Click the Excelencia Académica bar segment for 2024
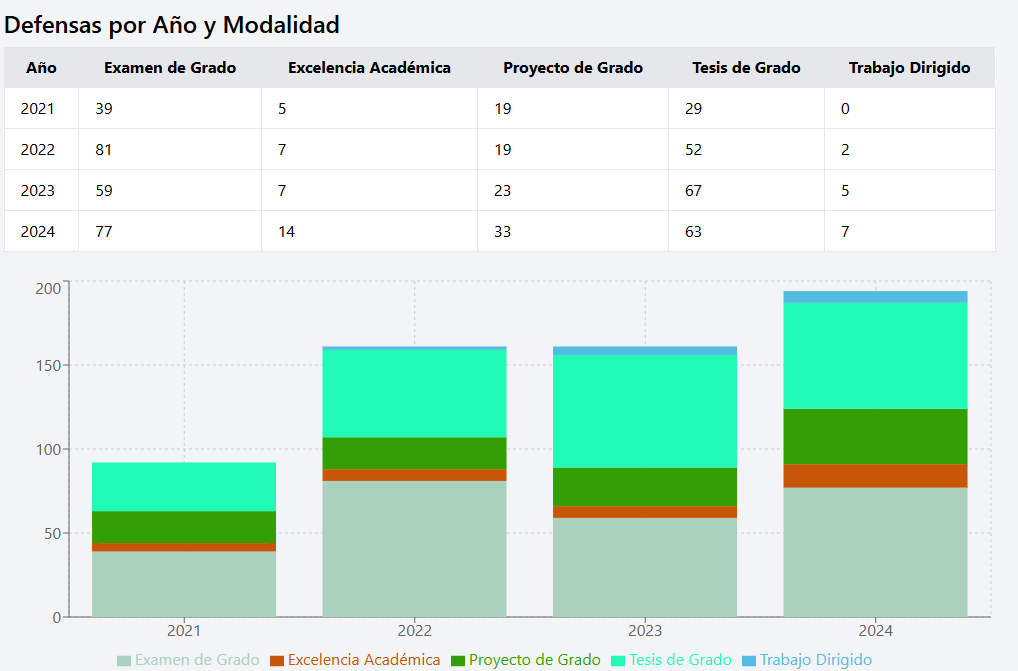This screenshot has height=671, width=1018. (x=875, y=476)
